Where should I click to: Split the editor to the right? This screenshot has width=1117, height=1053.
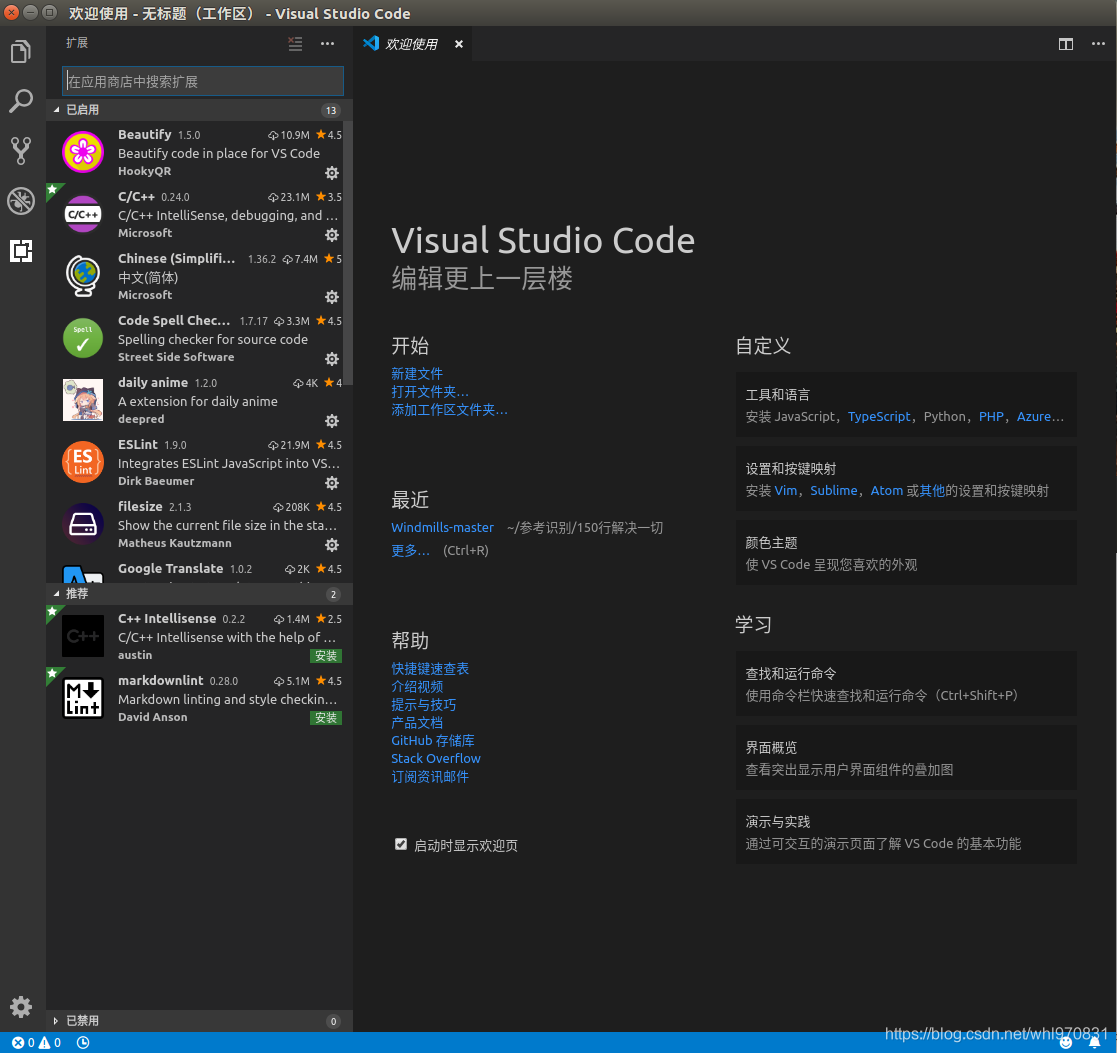(1065, 44)
